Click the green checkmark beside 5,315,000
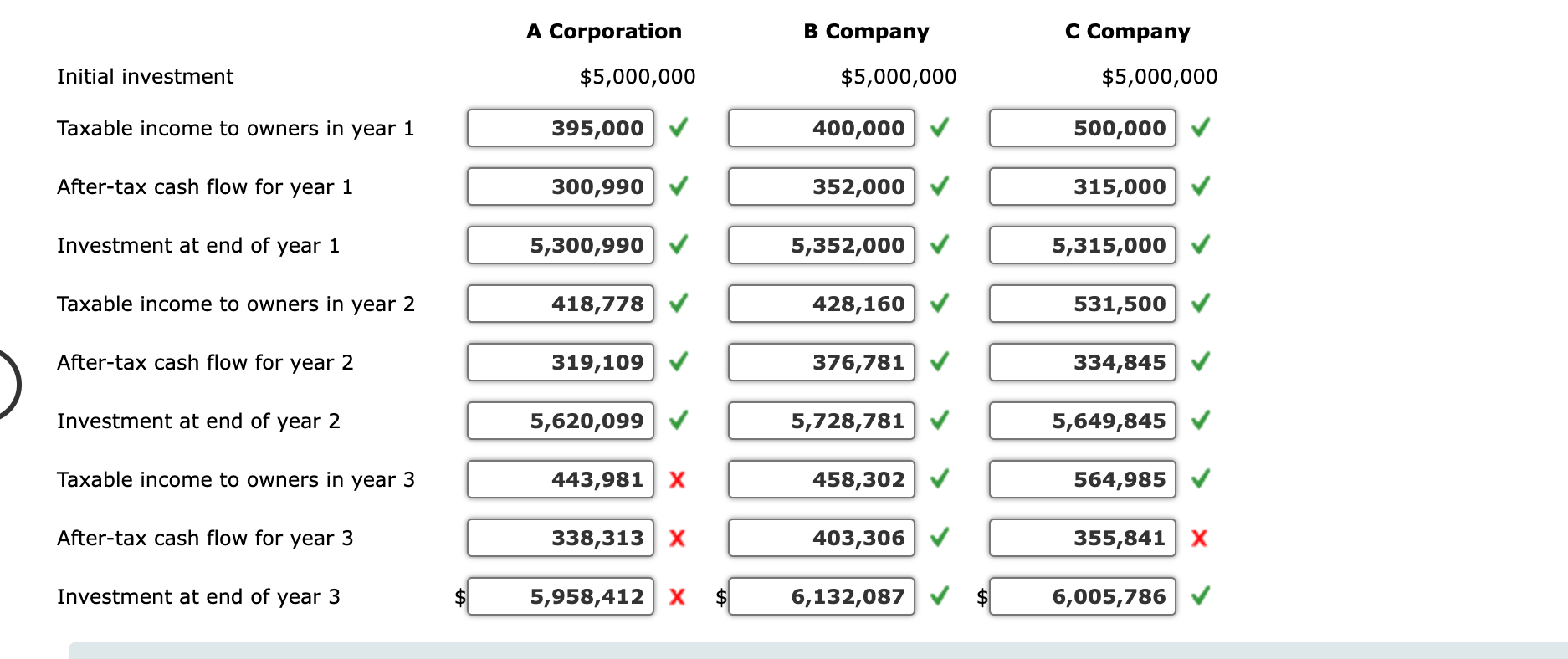Viewport: 1568px width, 659px height. tap(1200, 245)
